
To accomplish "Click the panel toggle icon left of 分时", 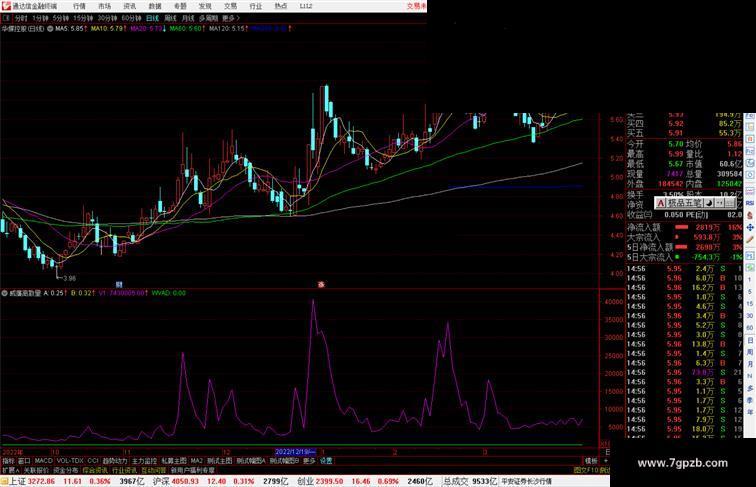I will tap(6, 18).
